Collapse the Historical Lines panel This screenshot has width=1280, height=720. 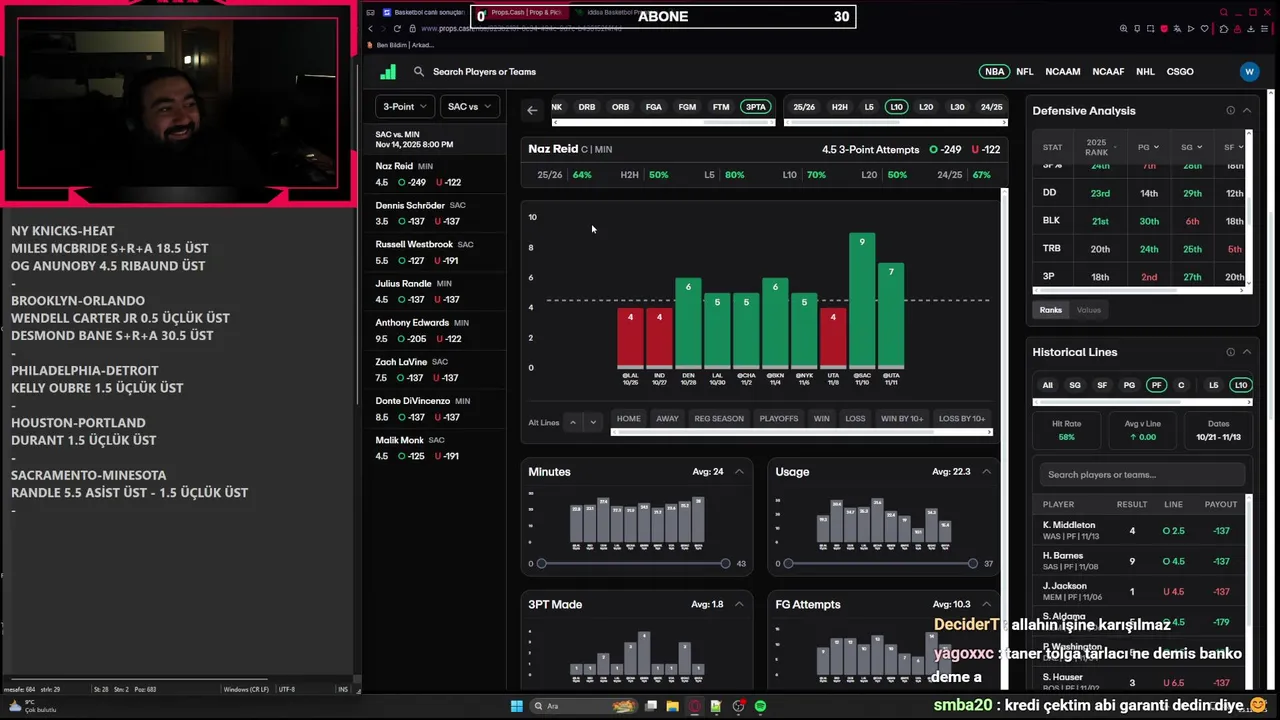pos(1247,352)
